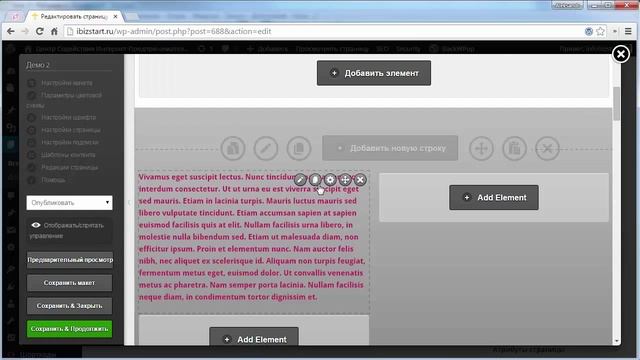Toggle Отображать/спрятать управление eye control
The image size is (640, 360).
[x=69, y=230]
